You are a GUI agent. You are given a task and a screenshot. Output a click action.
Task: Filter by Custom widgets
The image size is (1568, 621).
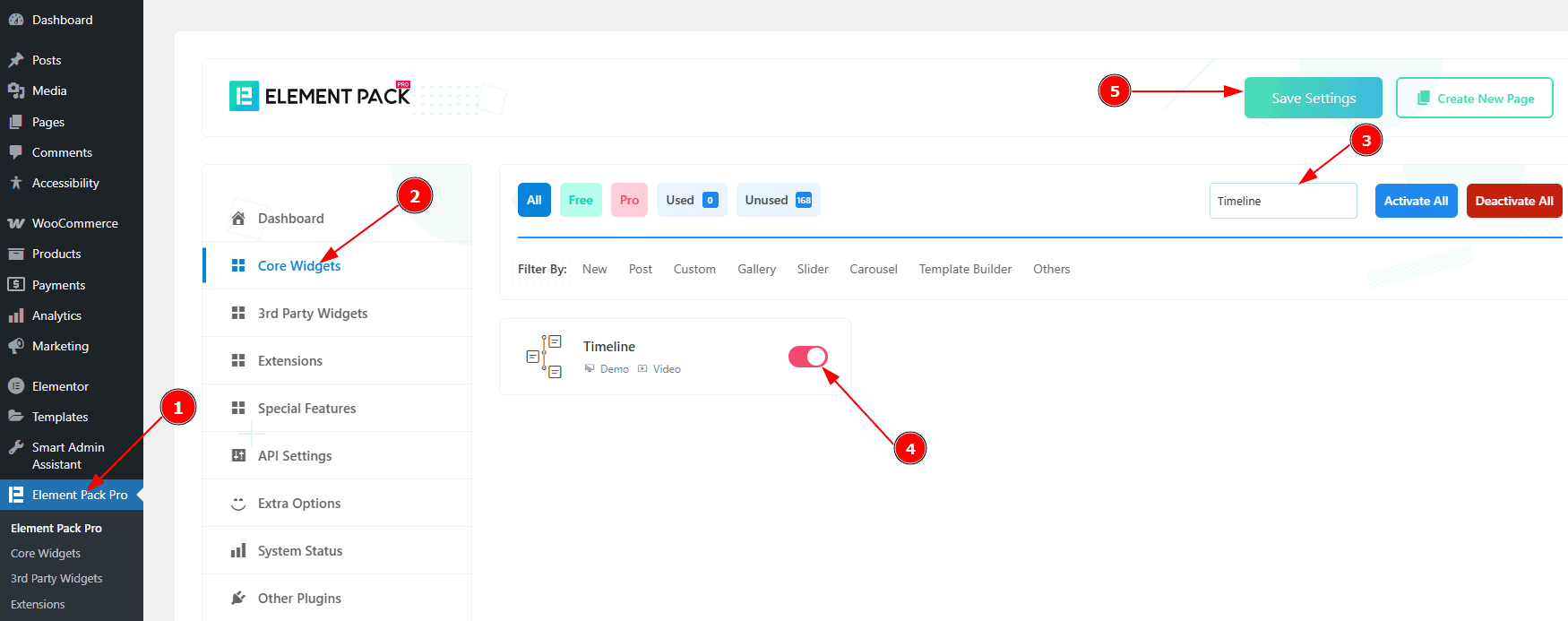(694, 269)
